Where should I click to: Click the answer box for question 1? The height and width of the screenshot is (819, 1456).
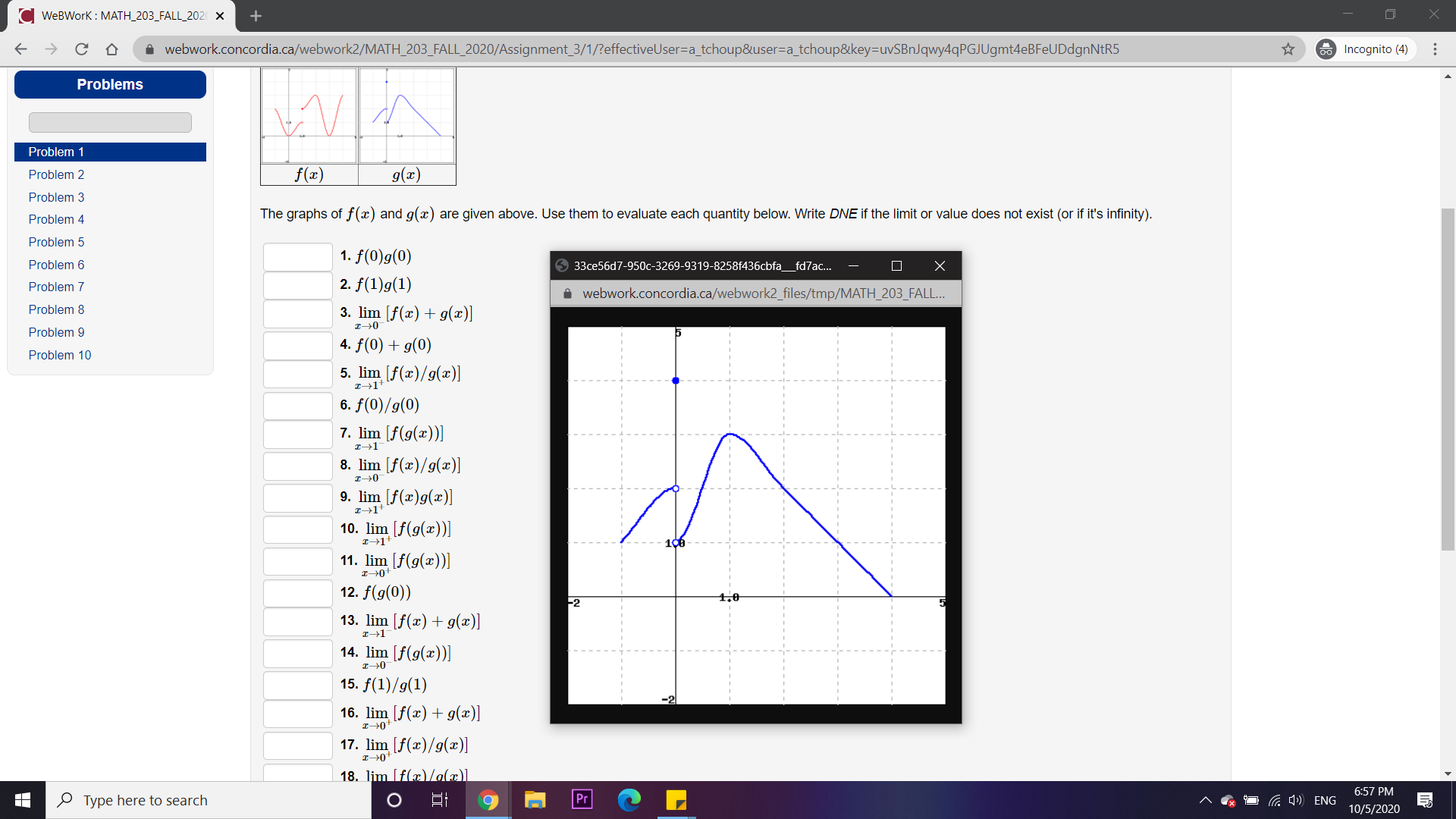click(297, 256)
